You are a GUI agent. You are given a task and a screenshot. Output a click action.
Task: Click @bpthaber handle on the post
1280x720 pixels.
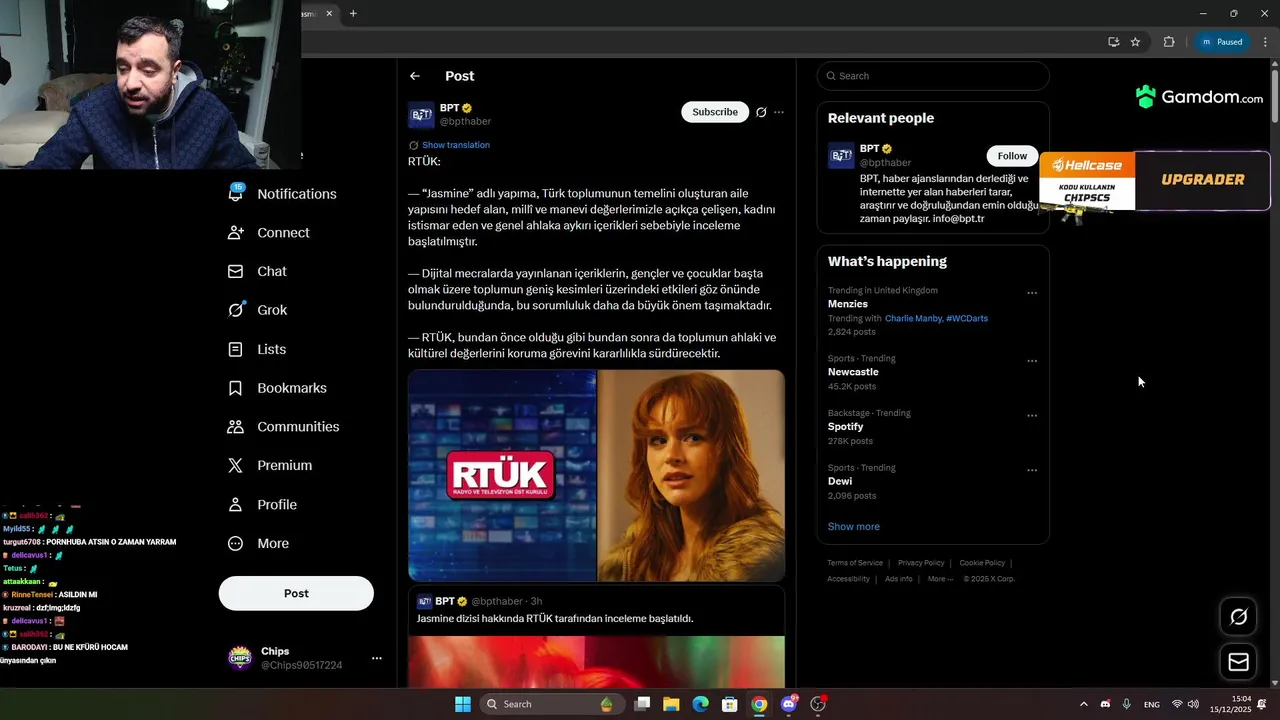[x=465, y=122]
